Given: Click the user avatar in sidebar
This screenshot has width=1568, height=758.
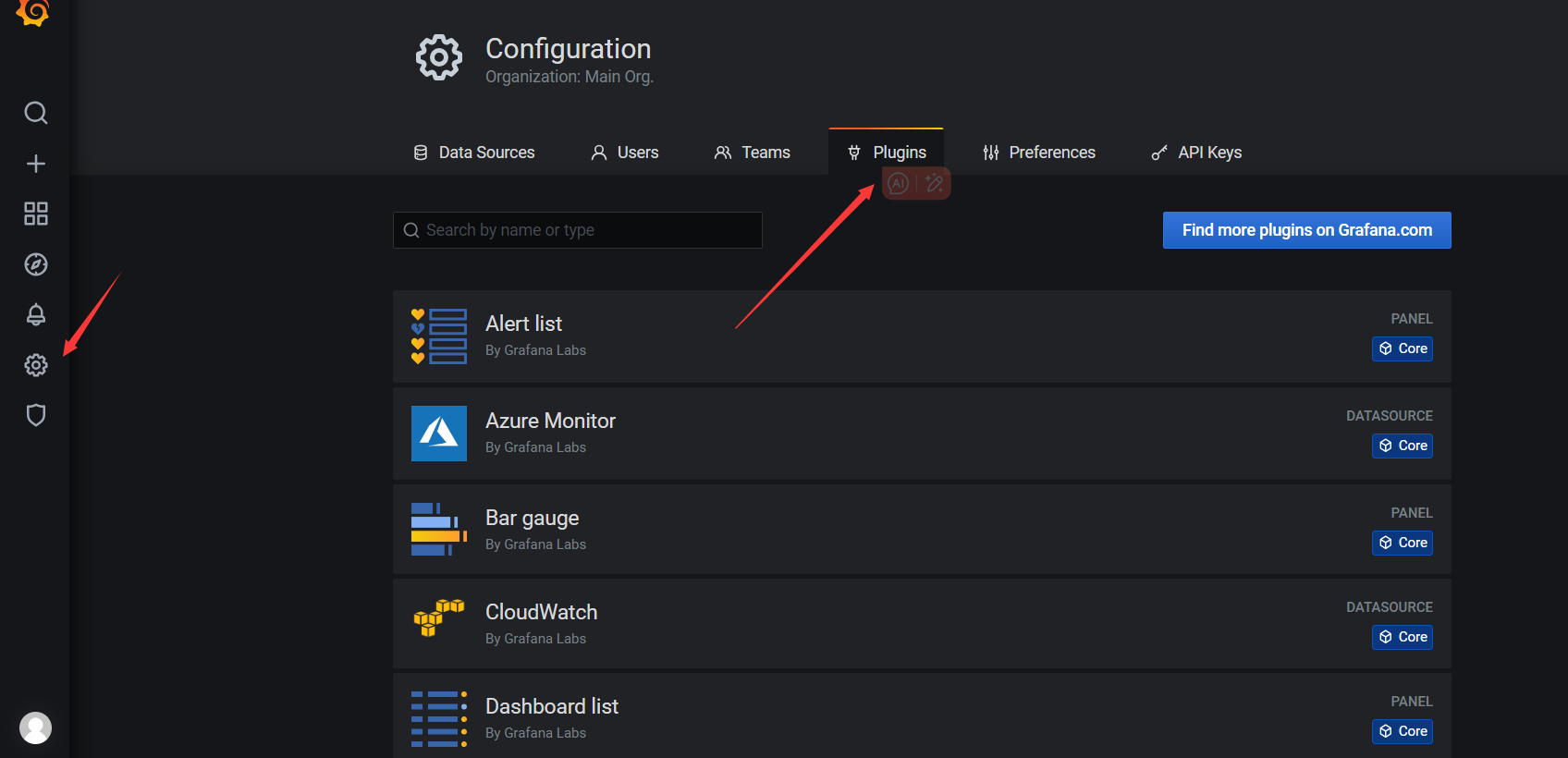Looking at the screenshot, I should tap(36, 727).
